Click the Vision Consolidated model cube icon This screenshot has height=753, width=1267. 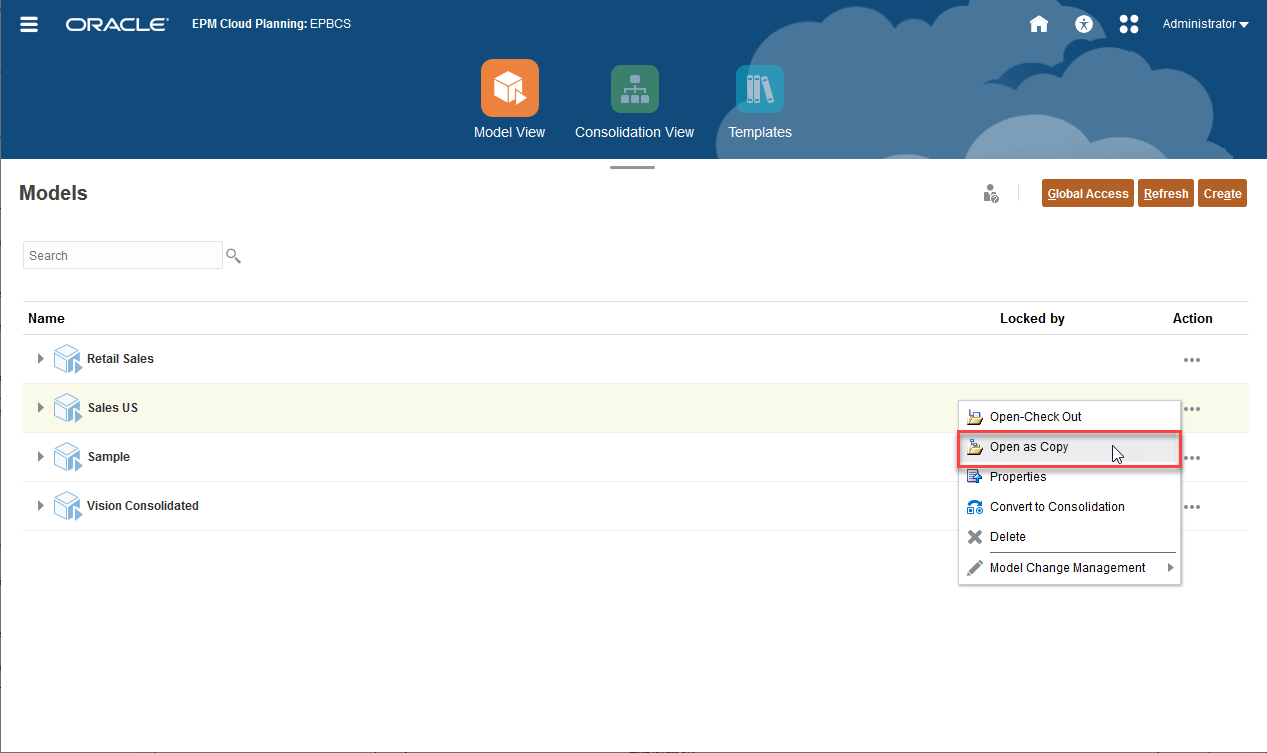coord(67,505)
